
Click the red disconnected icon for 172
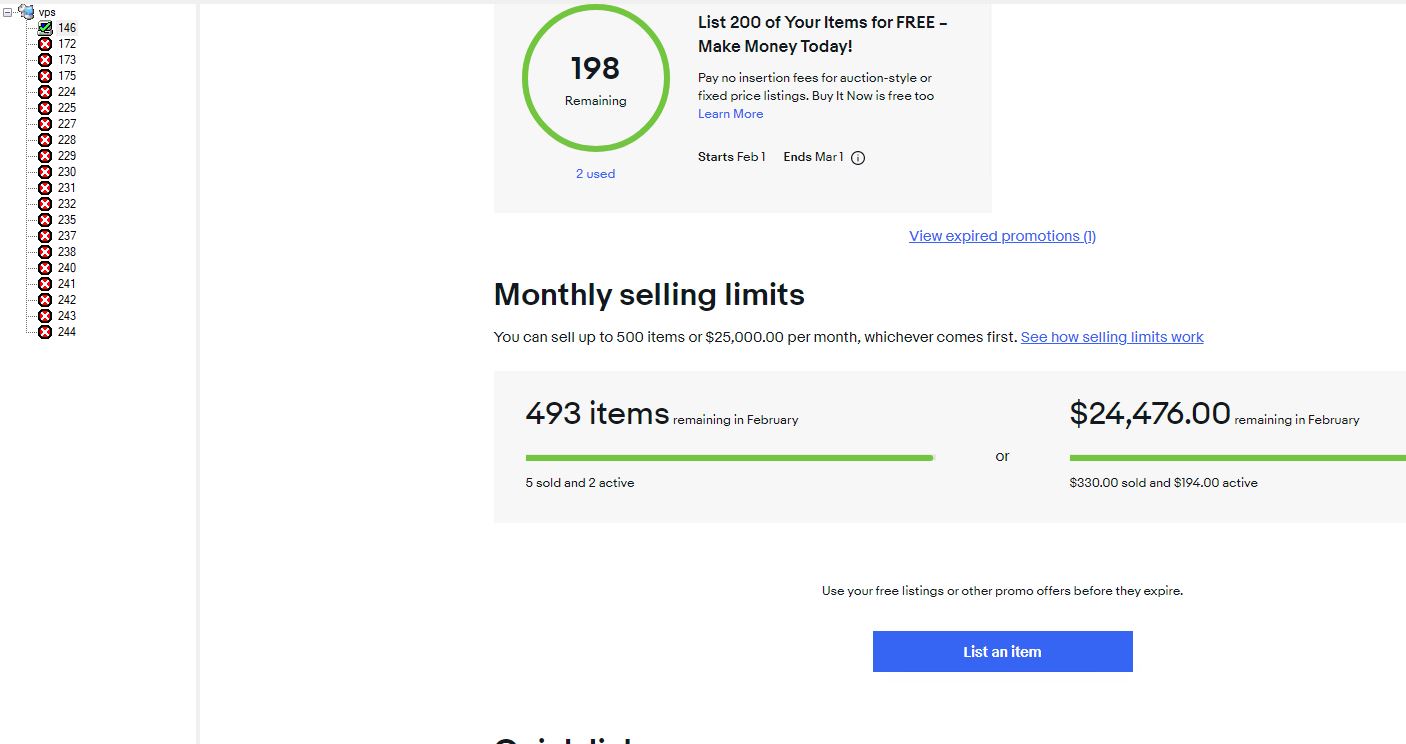click(45, 44)
